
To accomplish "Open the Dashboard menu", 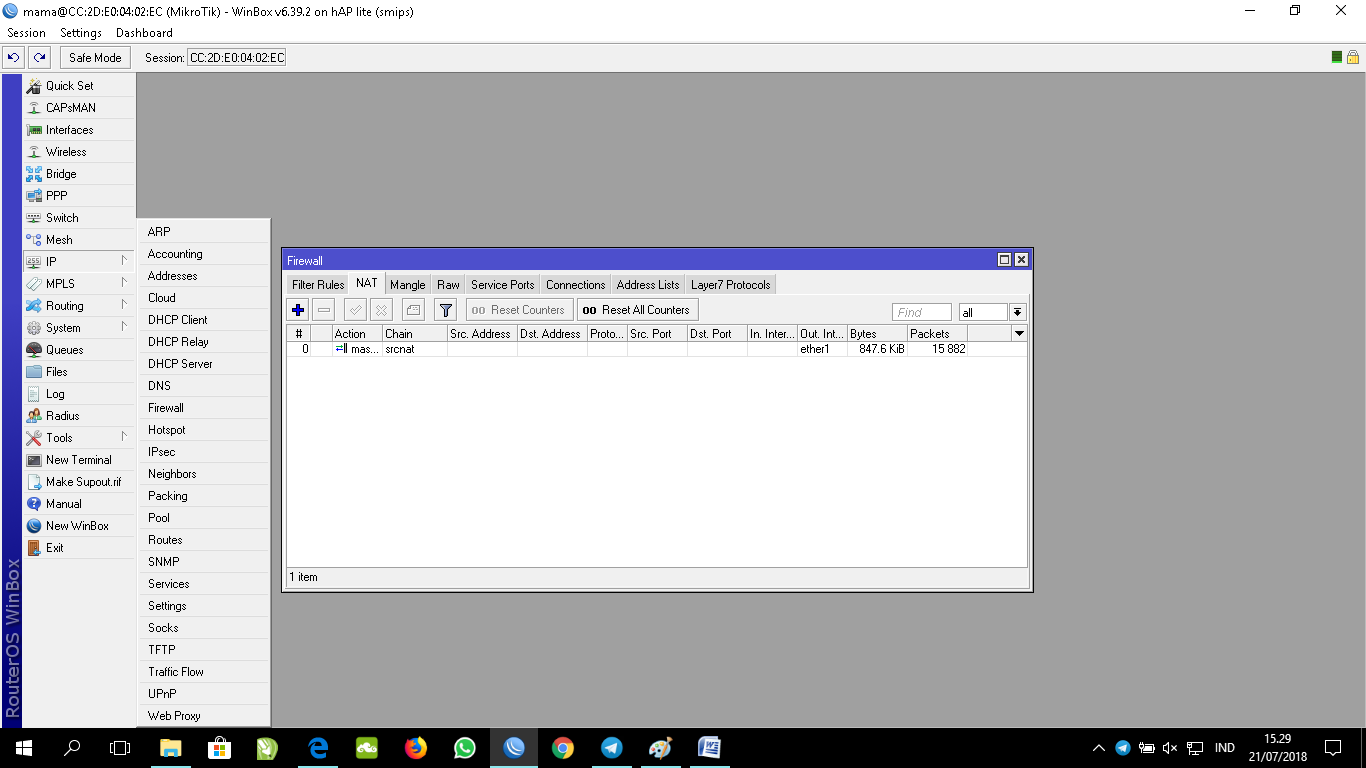I will click(x=145, y=33).
